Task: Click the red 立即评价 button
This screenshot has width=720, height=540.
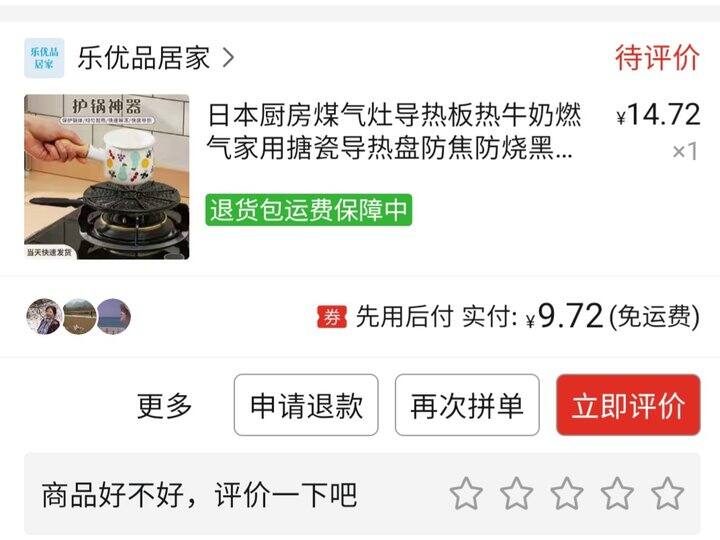Action: click(628, 405)
